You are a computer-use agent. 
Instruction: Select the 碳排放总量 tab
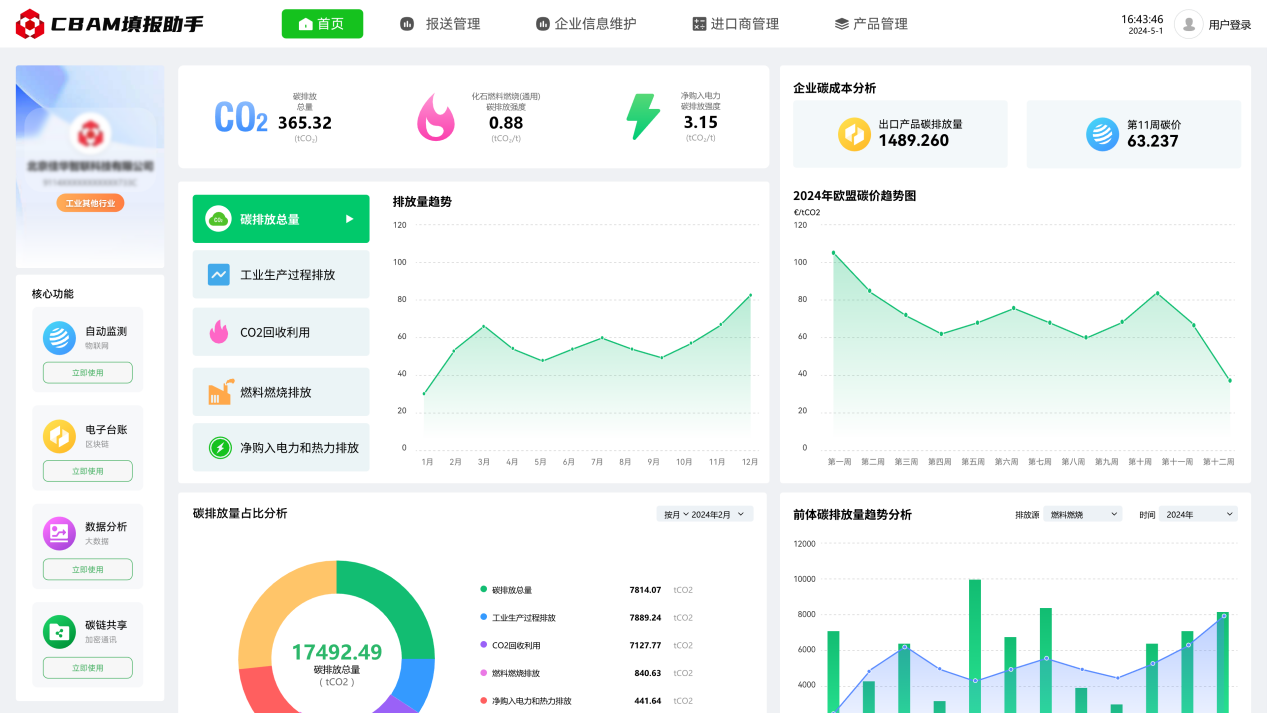pyautogui.click(x=281, y=219)
